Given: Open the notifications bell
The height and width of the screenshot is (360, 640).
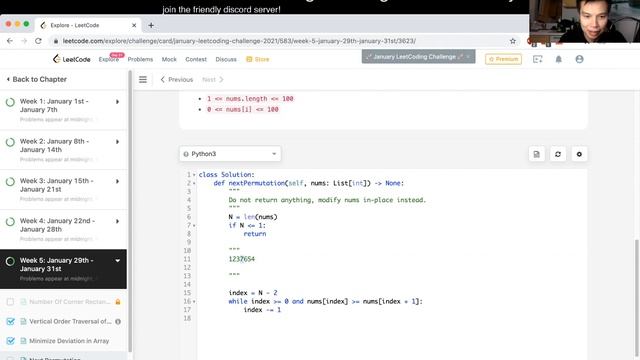Looking at the screenshot, I should click(x=558, y=59).
